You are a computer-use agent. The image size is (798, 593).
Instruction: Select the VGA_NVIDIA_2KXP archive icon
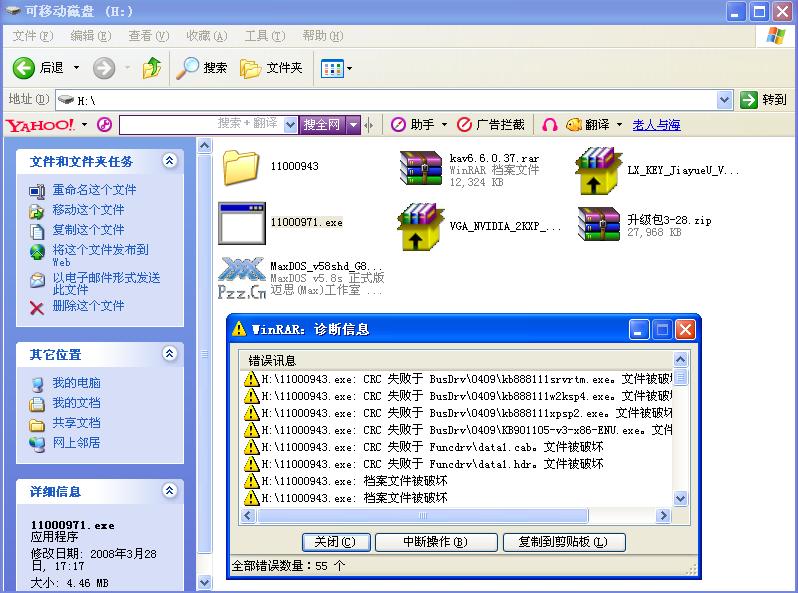(420, 227)
